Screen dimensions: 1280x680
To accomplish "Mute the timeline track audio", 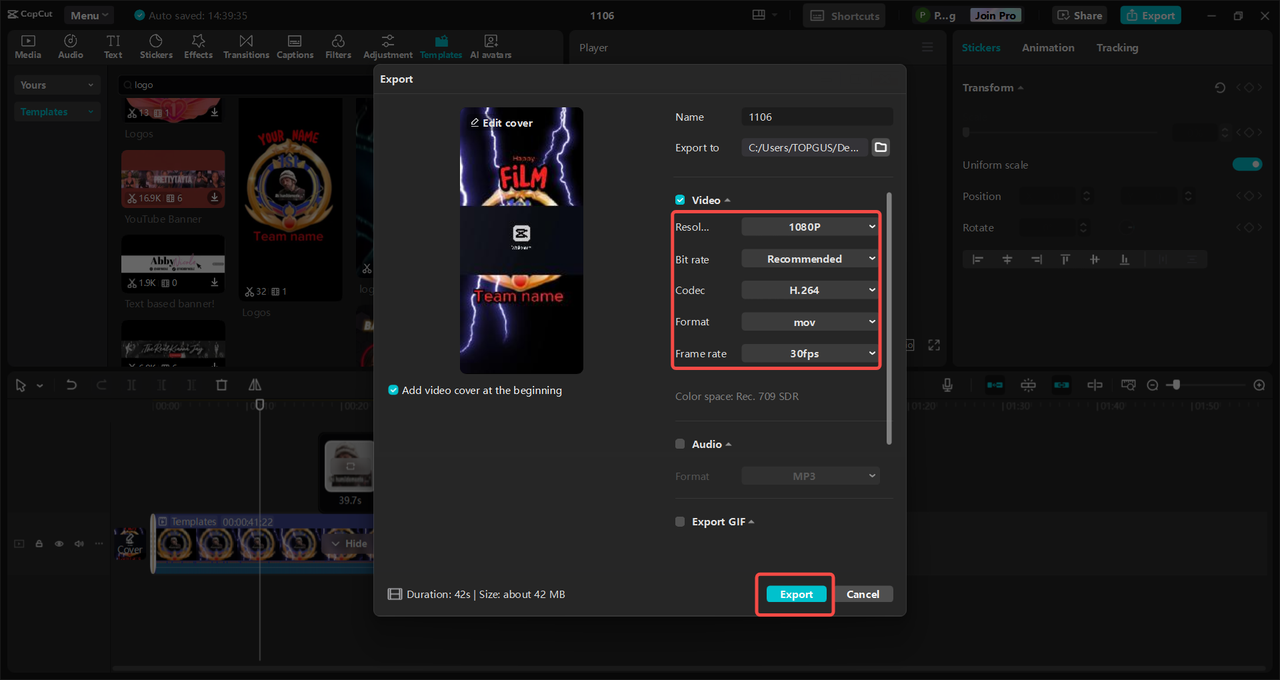I will (79, 544).
